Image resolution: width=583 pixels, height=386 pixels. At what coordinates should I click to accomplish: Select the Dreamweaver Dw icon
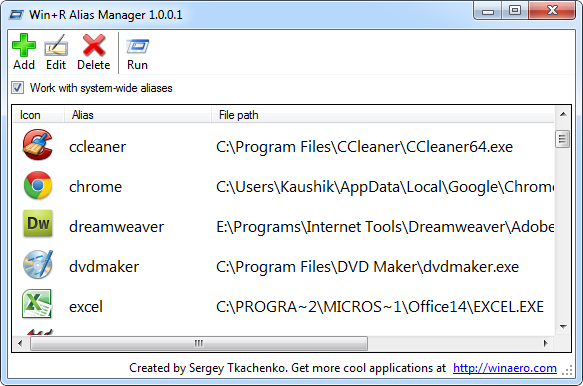point(38,224)
